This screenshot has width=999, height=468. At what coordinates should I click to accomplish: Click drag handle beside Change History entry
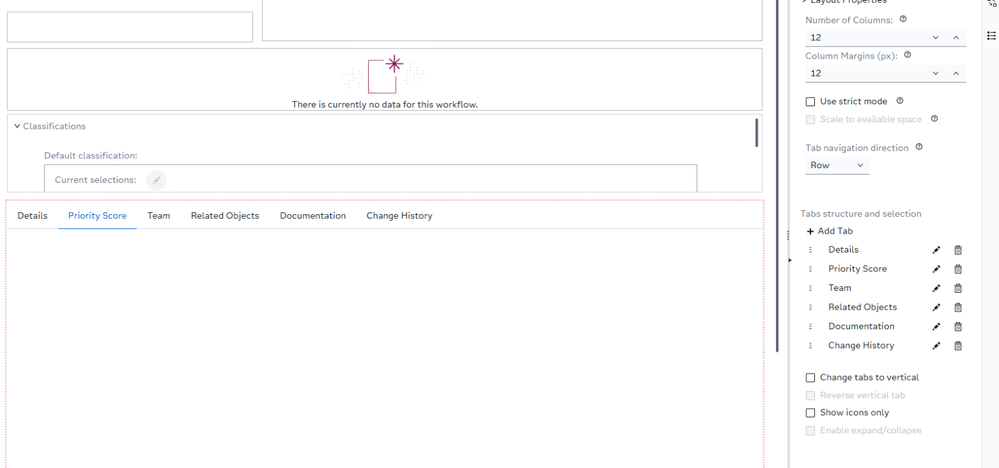click(810, 346)
